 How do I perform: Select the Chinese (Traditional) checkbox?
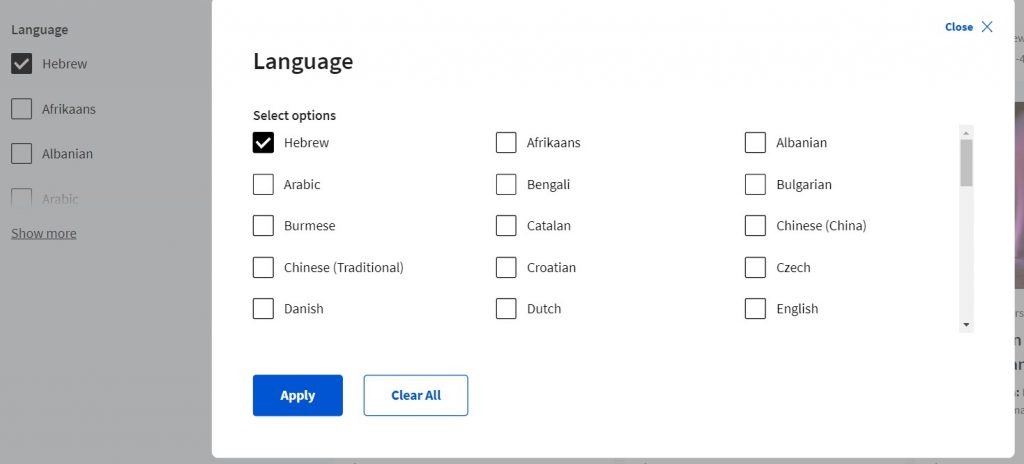pyautogui.click(x=263, y=267)
